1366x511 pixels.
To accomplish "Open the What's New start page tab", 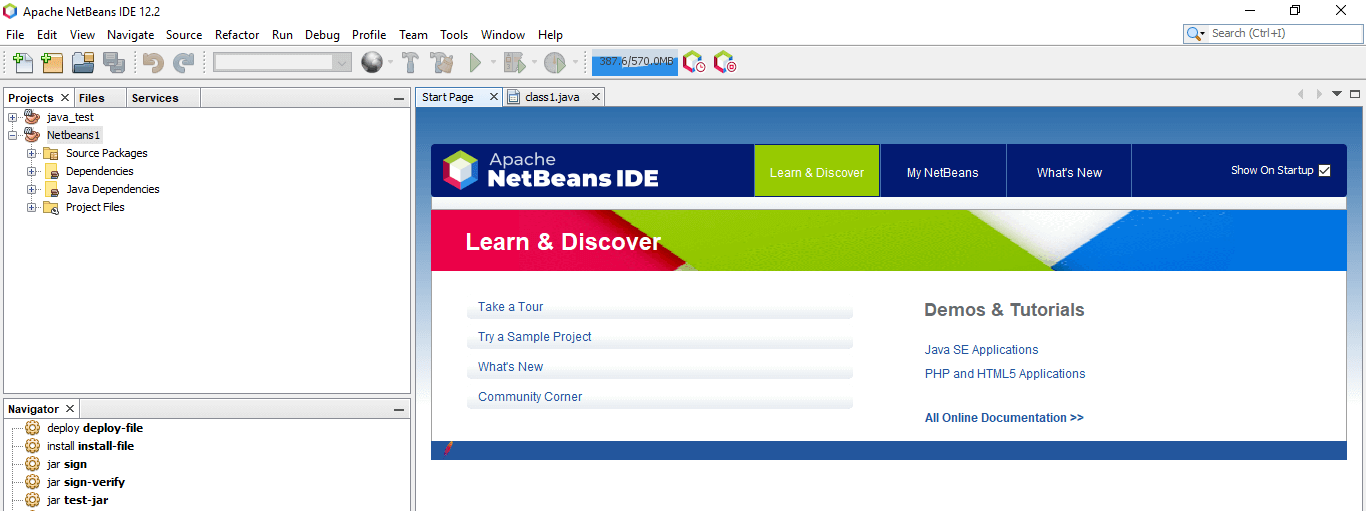I will [1069, 172].
